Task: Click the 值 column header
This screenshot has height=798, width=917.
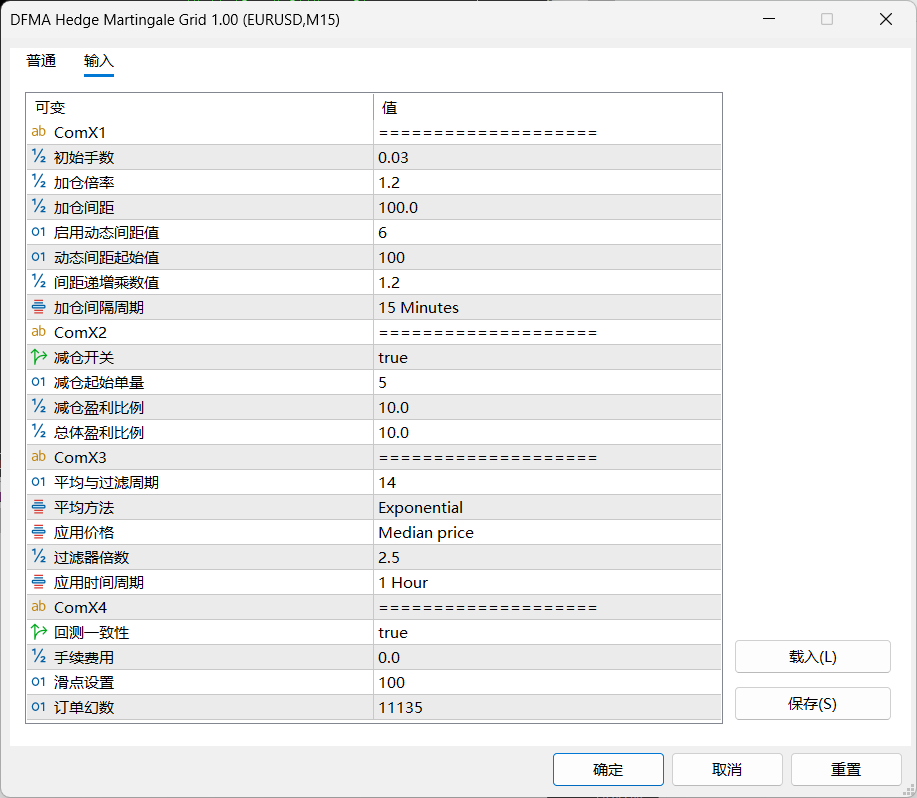Action: tap(547, 108)
